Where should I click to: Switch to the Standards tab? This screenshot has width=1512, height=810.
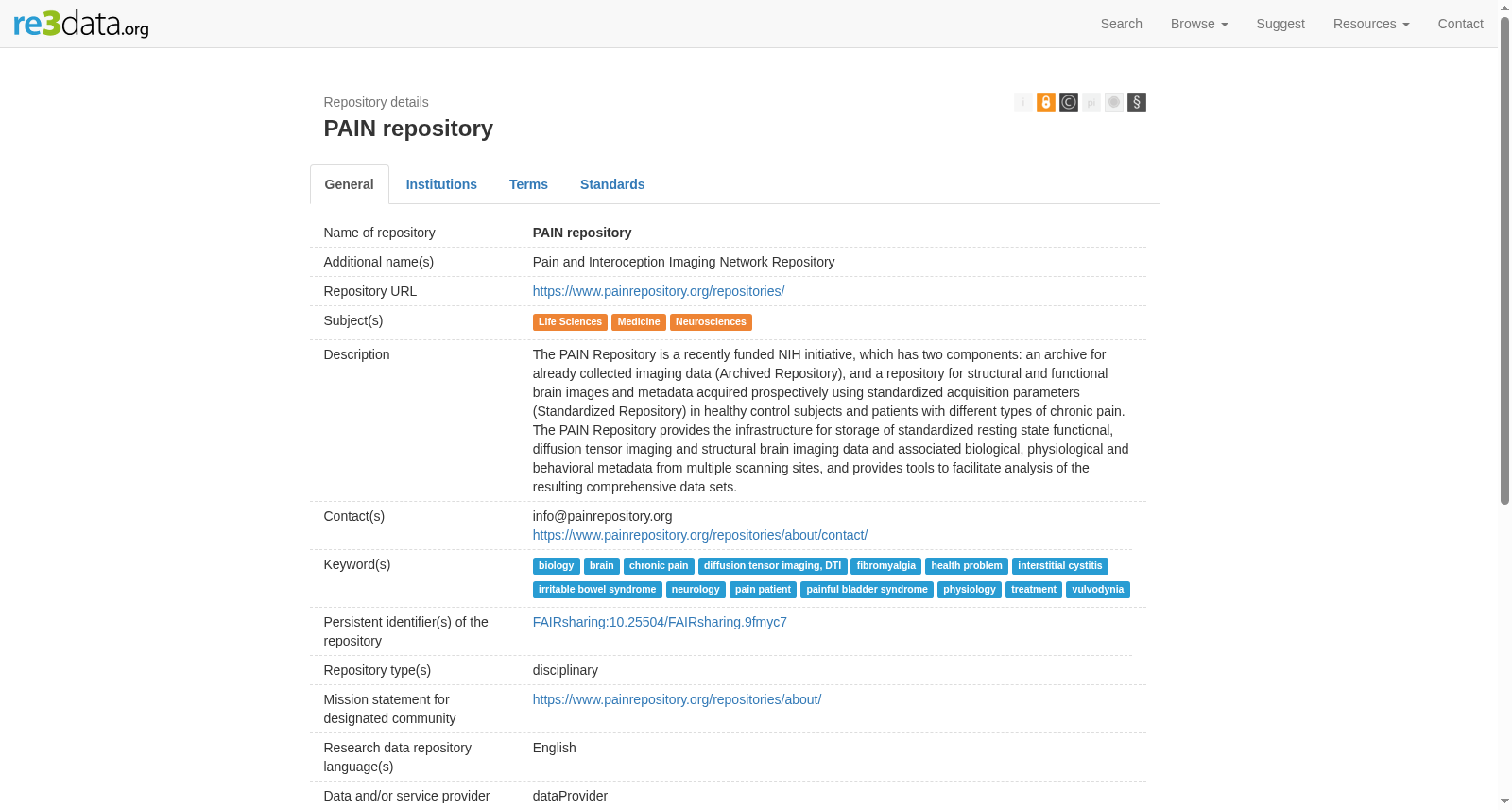(612, 184)
